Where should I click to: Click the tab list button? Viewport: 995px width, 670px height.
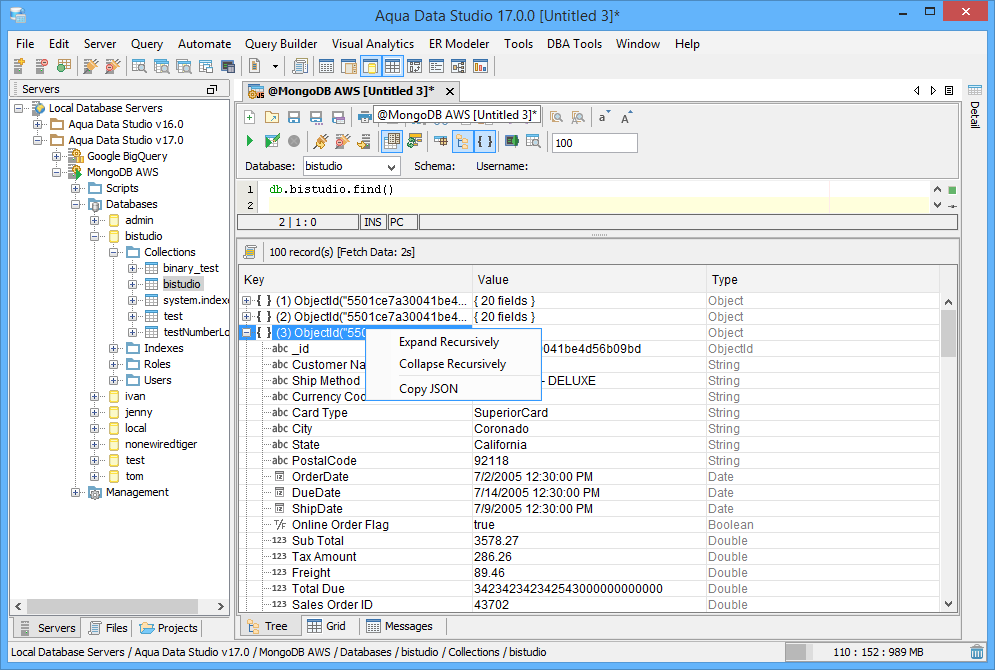click(949, 91)
